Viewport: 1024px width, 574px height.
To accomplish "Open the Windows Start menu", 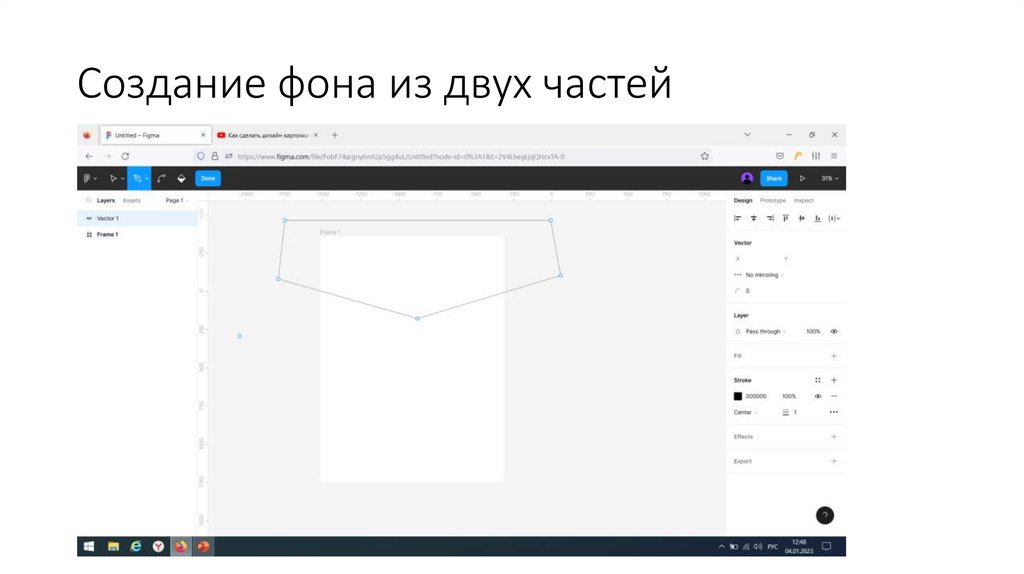I will coord(89,547).
